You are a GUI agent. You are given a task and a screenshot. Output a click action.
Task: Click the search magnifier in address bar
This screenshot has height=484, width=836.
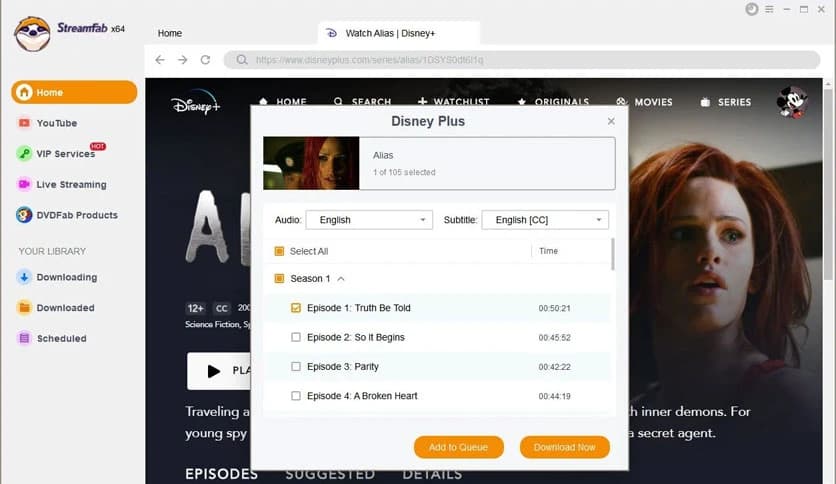tap(242, 60)
